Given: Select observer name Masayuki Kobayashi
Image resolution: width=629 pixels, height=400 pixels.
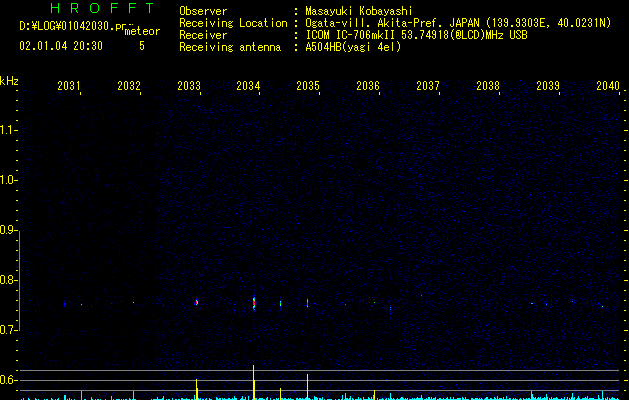Looking at the screenshot, I should [359, 11].
